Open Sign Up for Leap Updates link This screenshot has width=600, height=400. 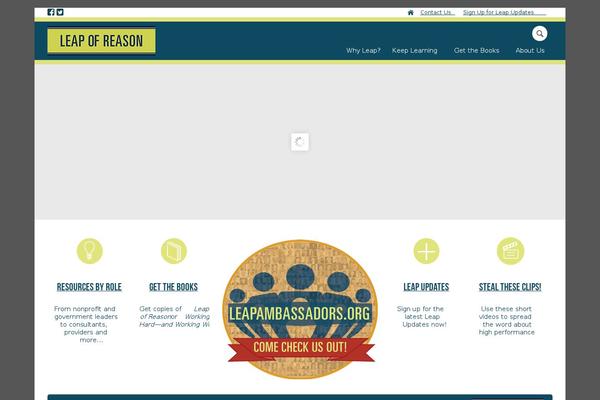pos(504,13)
